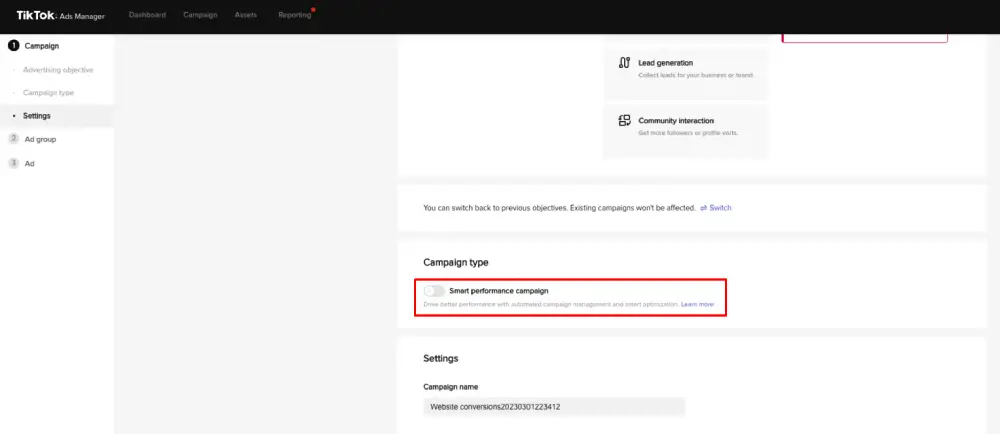Open step 2 Ad group
The height and width of the screenshot is (434, 1000).
pos(40,139)
